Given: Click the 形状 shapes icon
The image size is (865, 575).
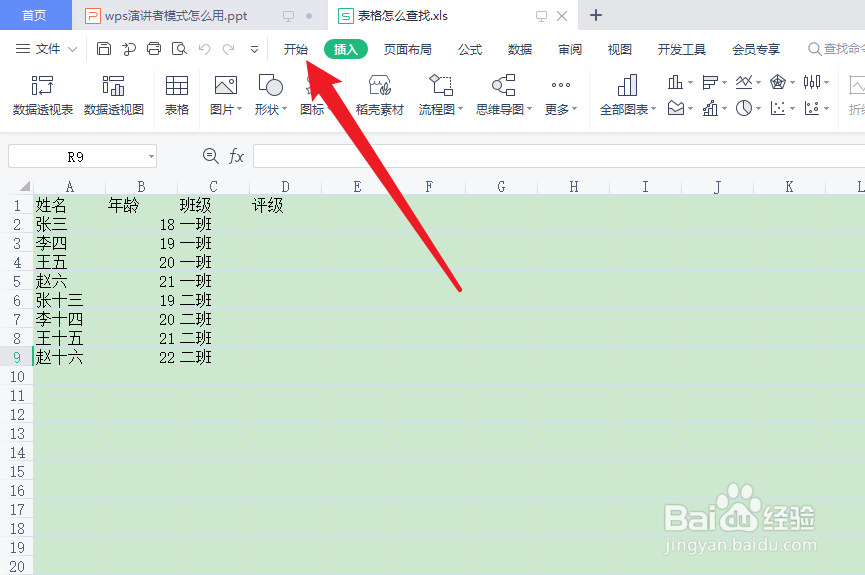Looking at the screenshot, I should click(x=270, y=86).
